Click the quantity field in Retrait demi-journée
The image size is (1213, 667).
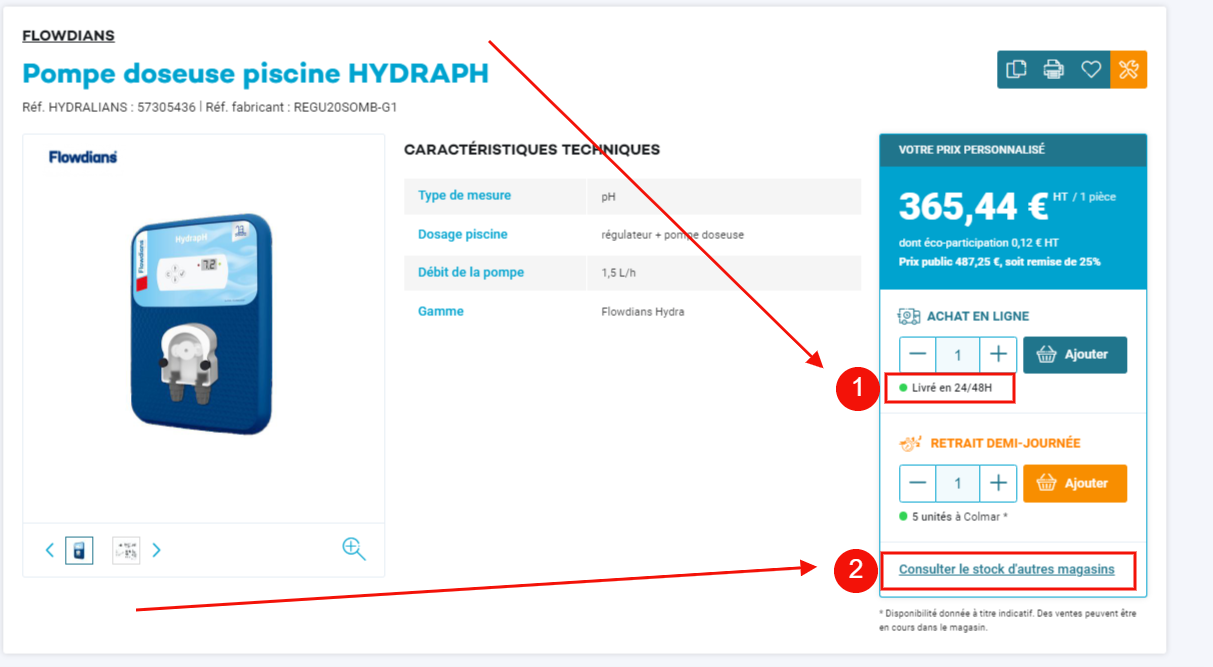click(958, 483)
